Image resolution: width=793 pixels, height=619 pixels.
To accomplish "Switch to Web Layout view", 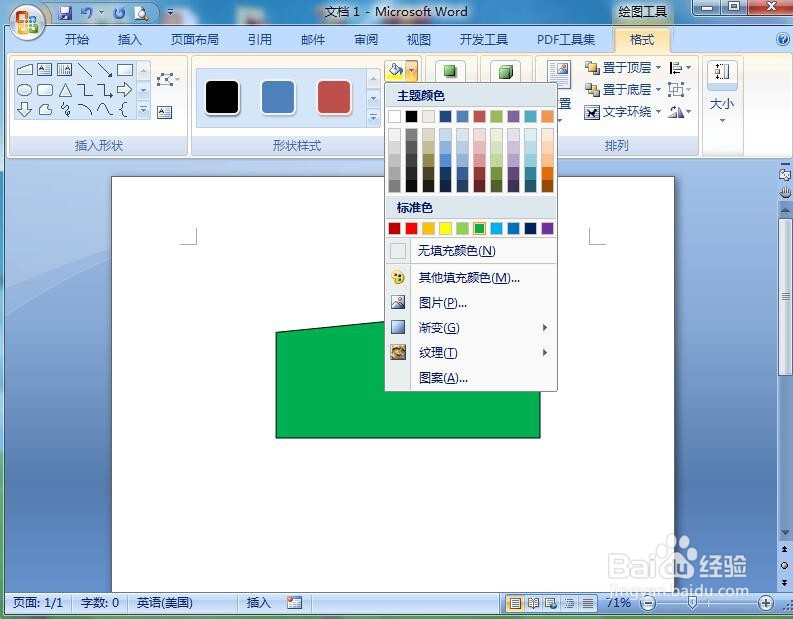I will coord(551,603).
